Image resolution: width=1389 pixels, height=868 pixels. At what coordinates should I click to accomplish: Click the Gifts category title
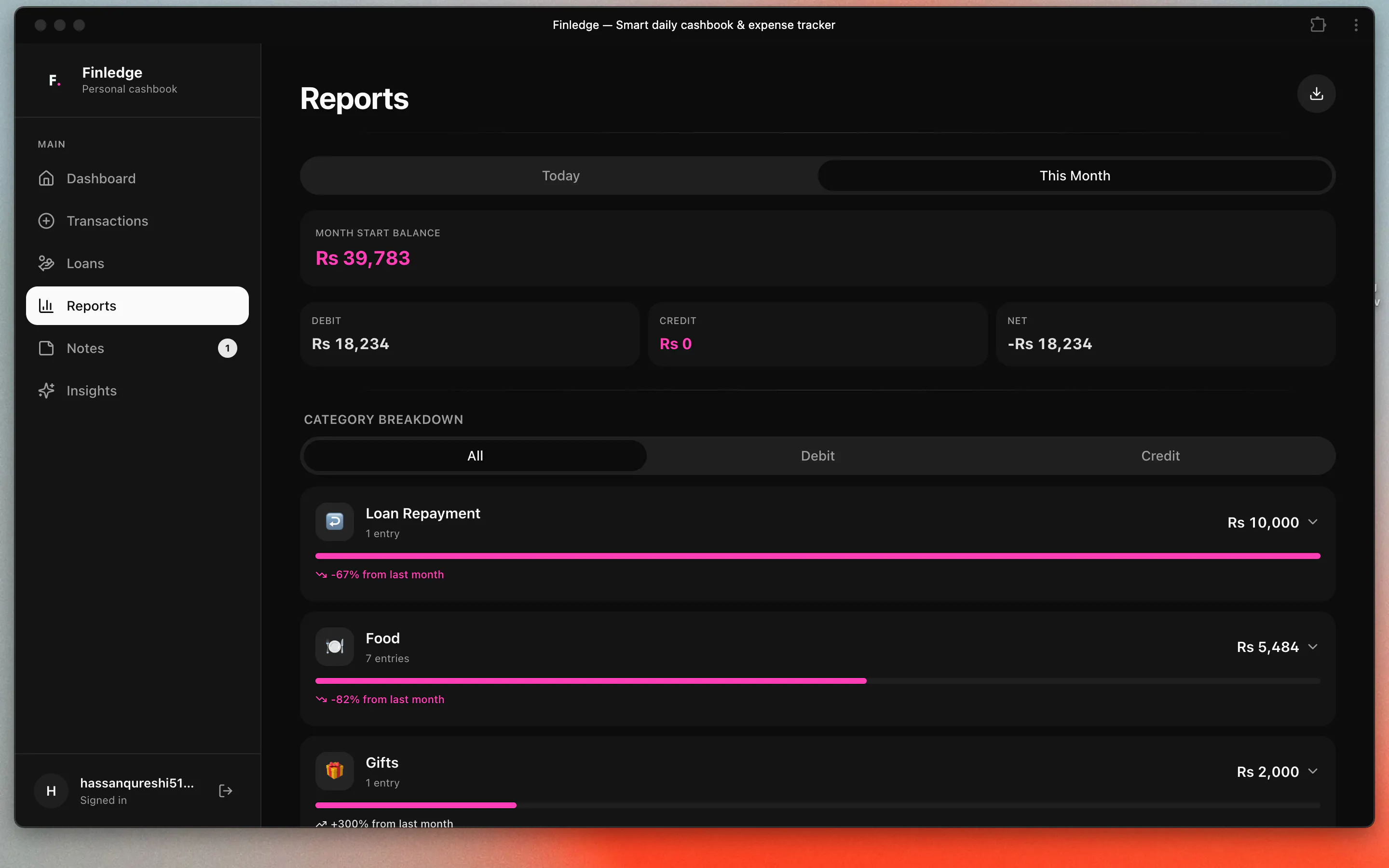point(381,763)
